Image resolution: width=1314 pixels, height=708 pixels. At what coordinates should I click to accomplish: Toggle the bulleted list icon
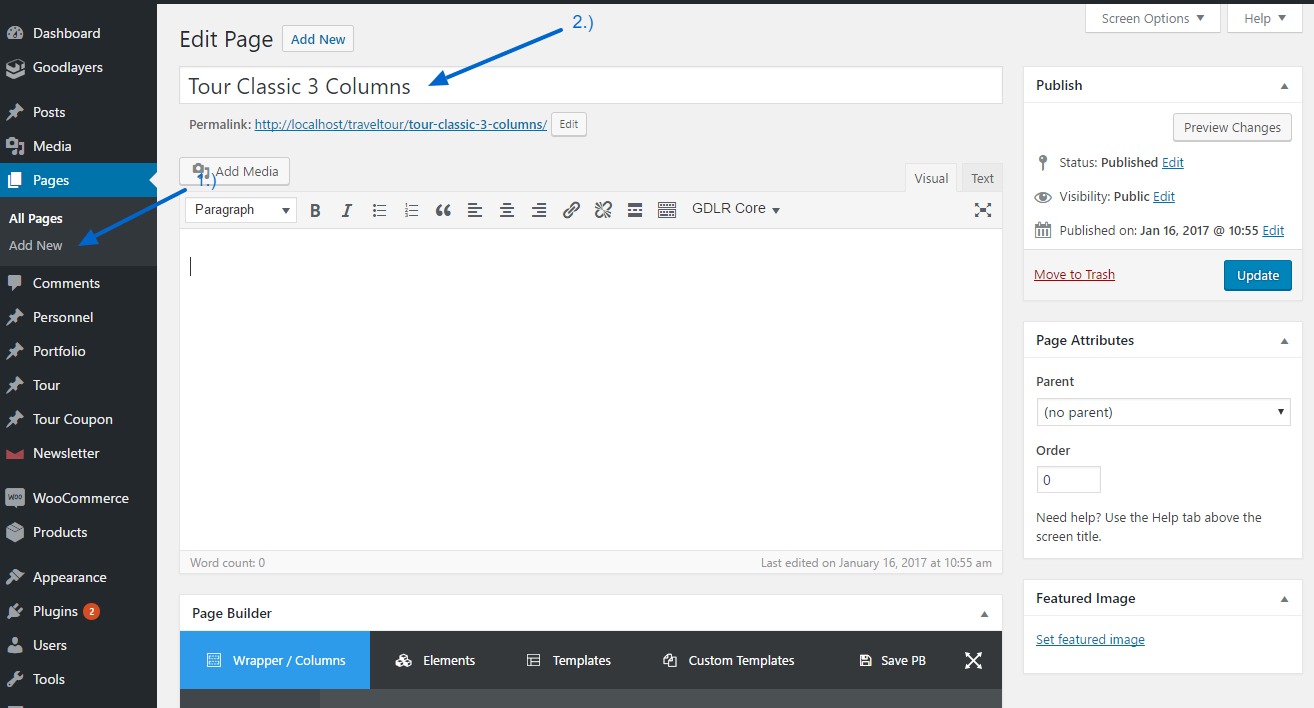pyautogui.click(x=379, y=210)
